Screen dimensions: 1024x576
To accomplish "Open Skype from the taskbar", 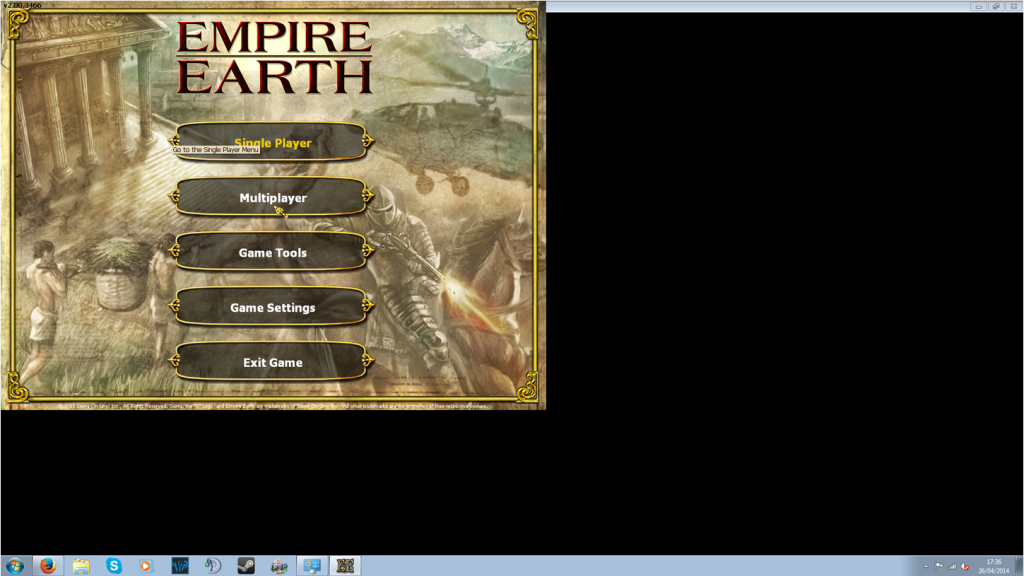I will (113, 566).
